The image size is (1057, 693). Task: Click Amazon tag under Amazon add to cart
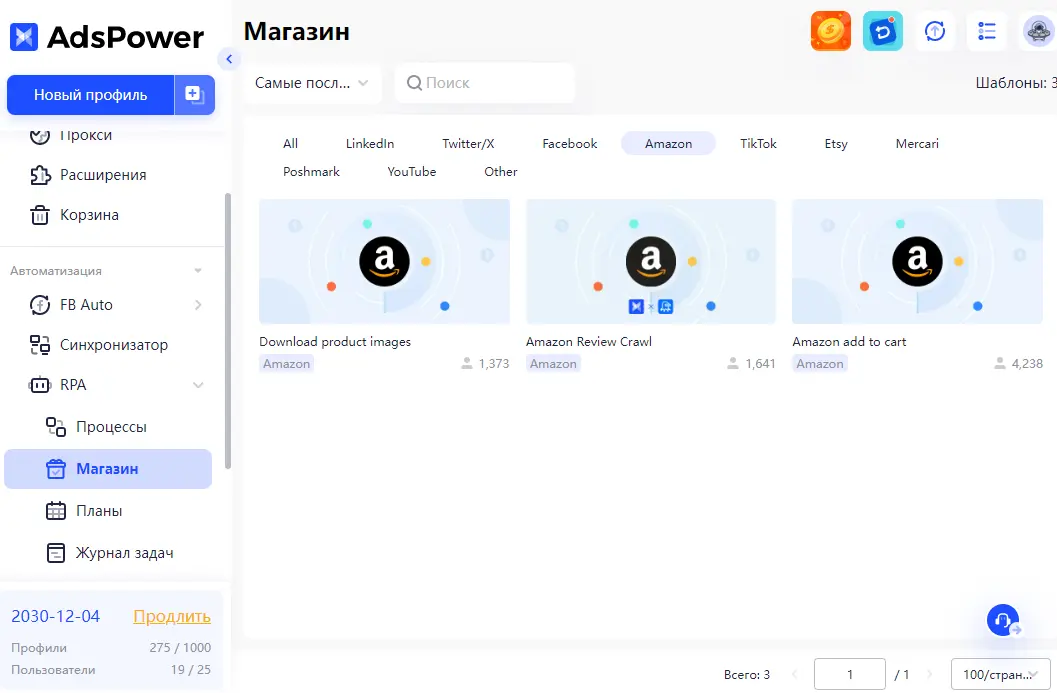point(820,364)
